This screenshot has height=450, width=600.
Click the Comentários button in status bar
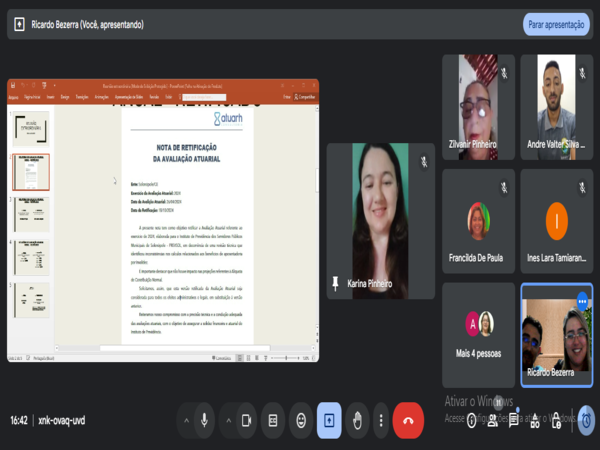click(x=222, y=358)
